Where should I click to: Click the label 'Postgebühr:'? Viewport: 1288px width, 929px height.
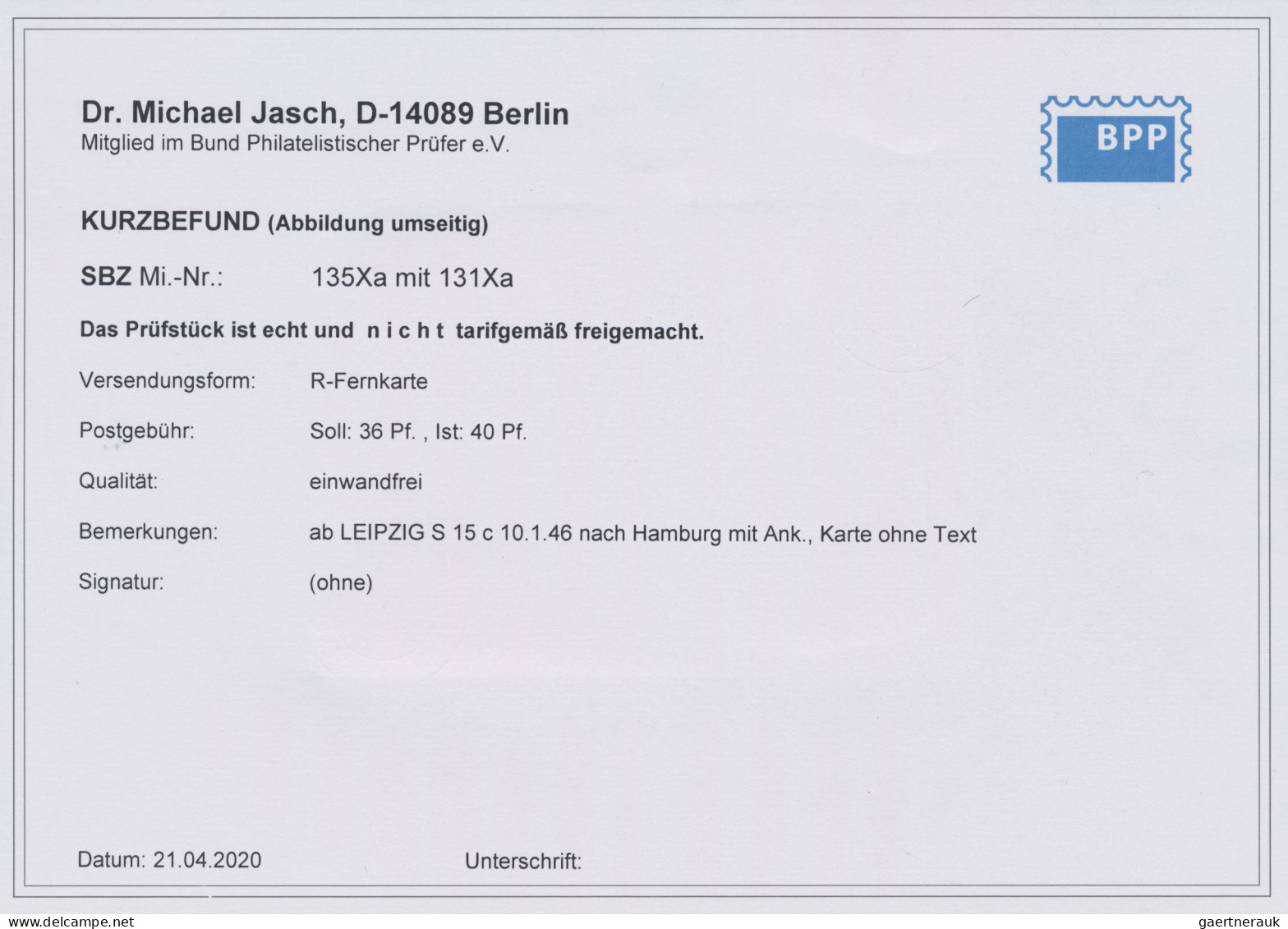coord(136,431)
